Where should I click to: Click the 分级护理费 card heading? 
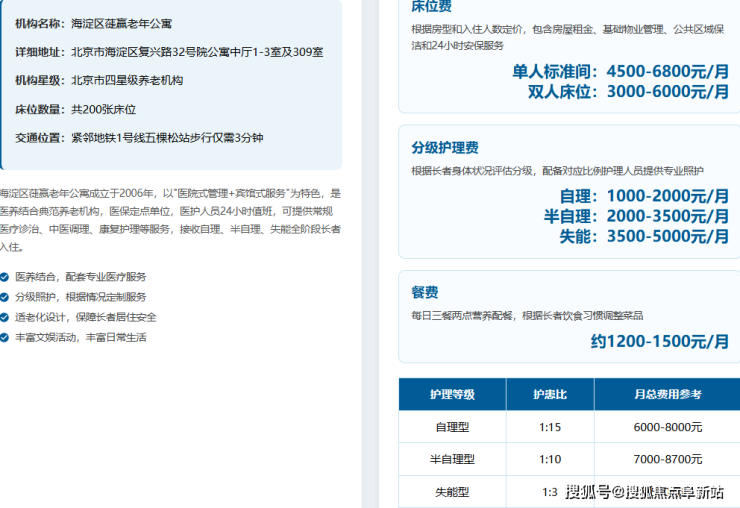click(445, 148)
